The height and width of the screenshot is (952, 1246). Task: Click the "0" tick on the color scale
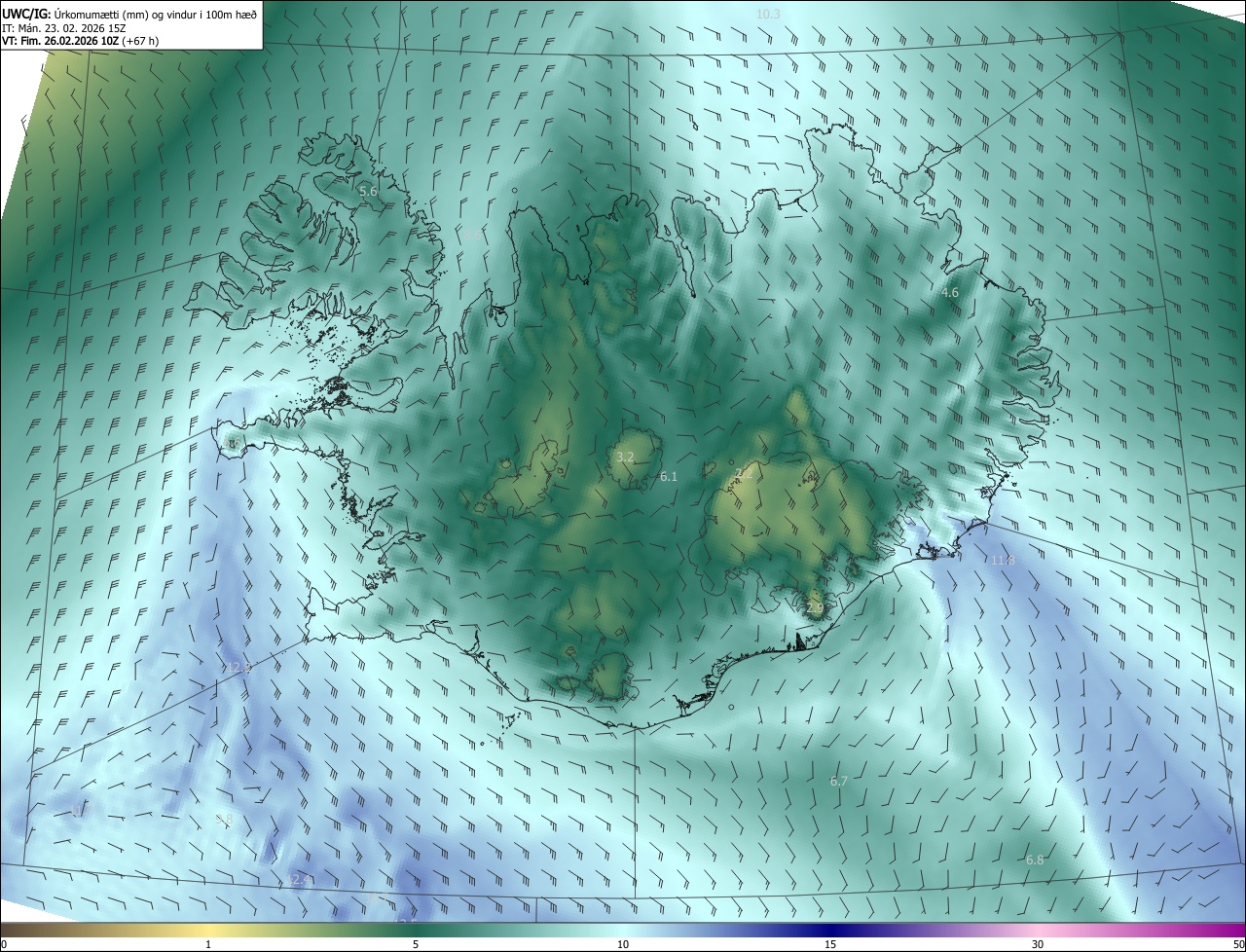[4, 944]
